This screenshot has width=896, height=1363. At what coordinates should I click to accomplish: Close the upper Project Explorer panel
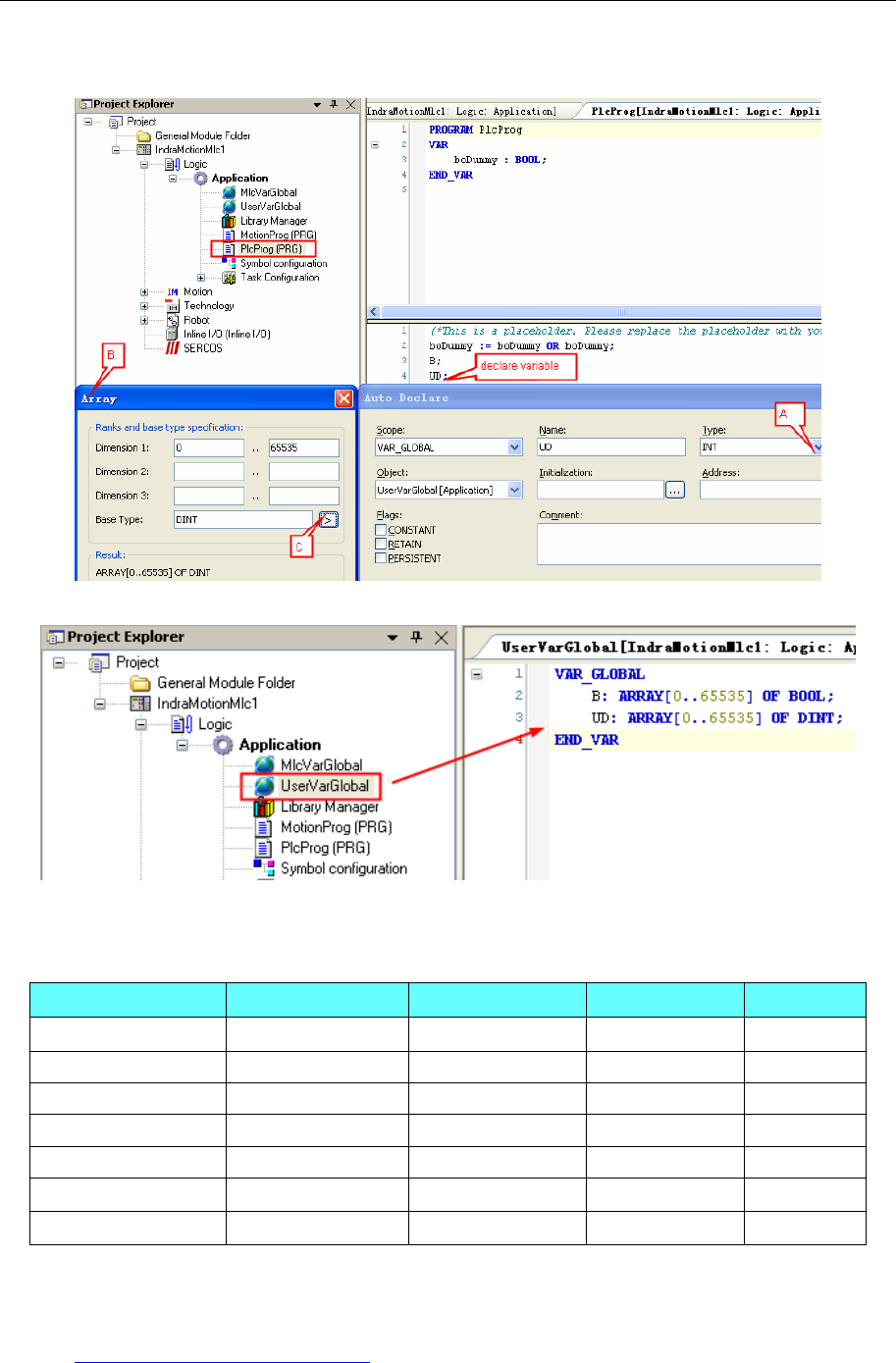point(350,104)
